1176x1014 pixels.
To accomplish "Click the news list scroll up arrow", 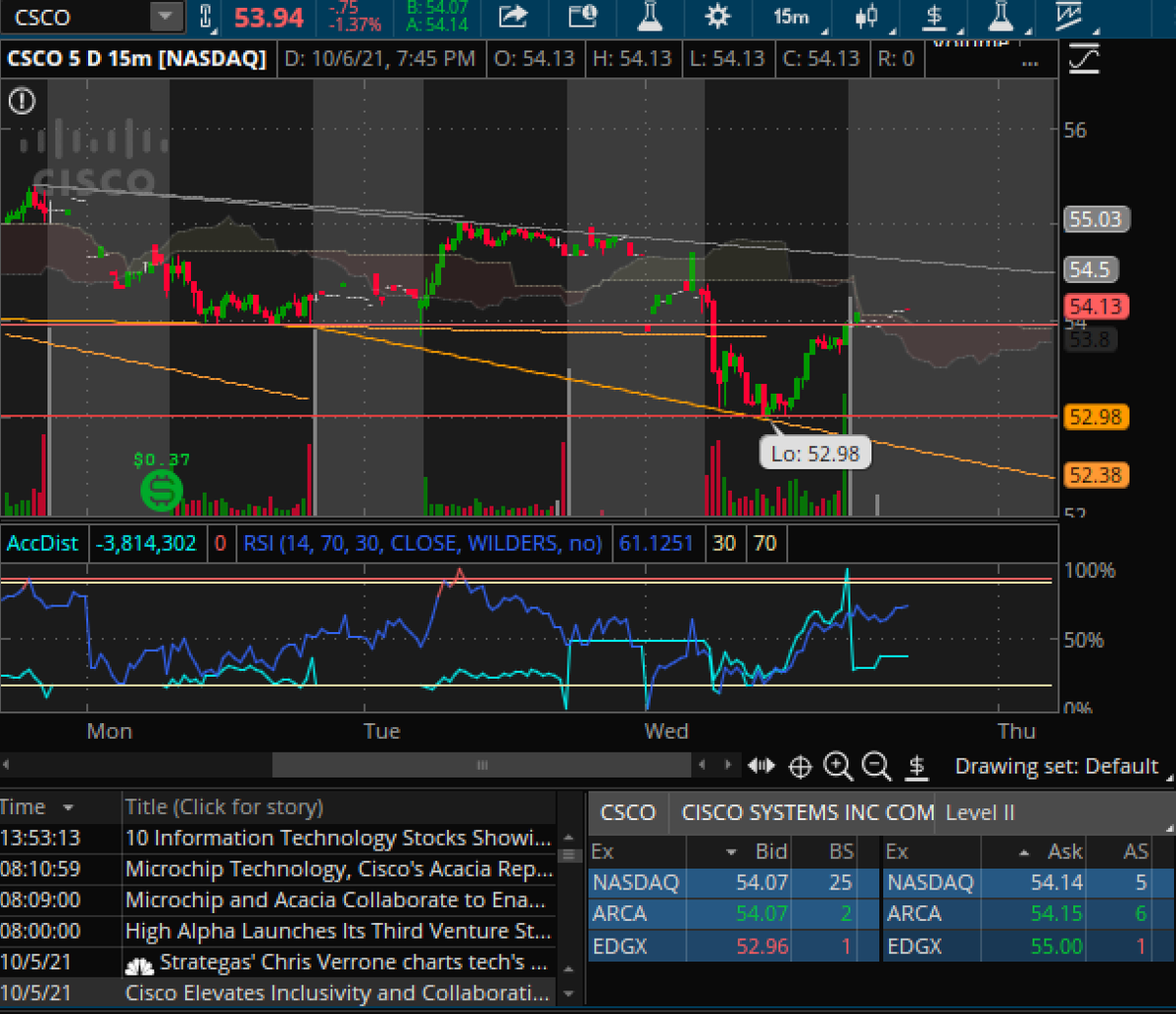I will click(569, 839).
